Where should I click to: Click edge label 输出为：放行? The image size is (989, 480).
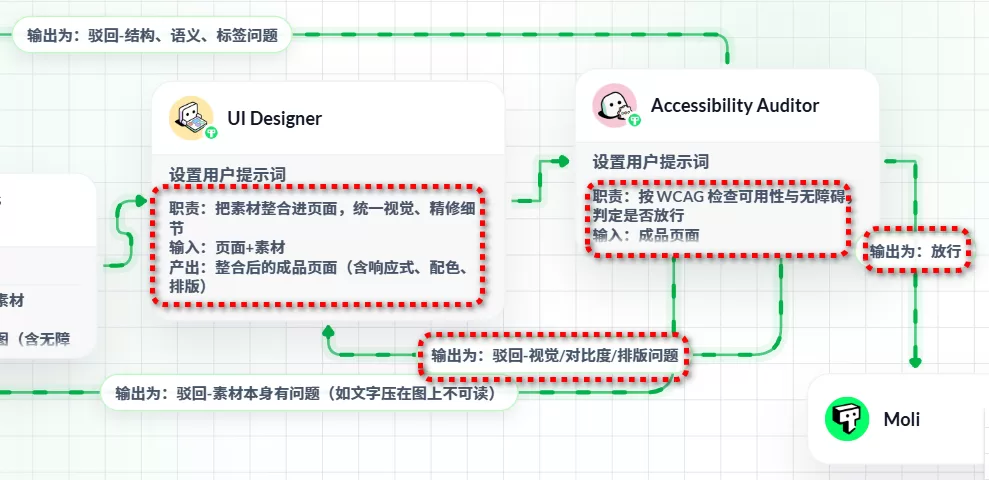tap(915, 251)
